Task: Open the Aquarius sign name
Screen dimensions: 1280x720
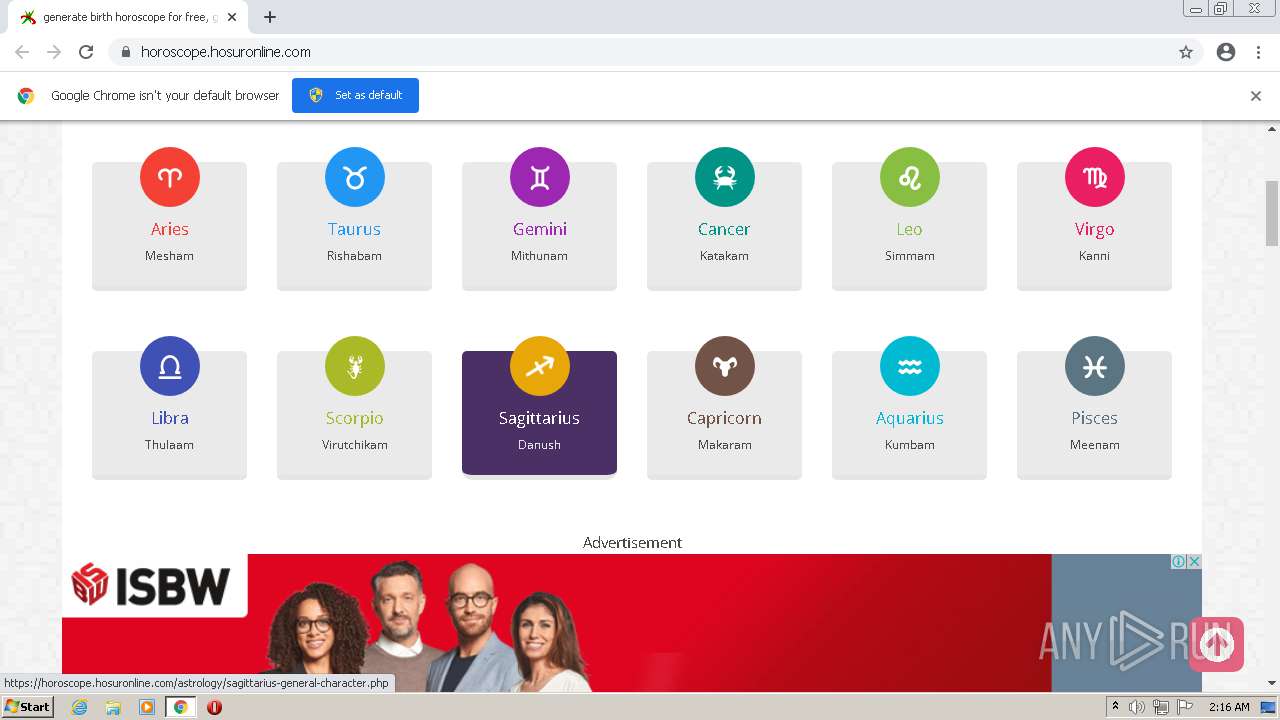Action: [x=910, y=419]
